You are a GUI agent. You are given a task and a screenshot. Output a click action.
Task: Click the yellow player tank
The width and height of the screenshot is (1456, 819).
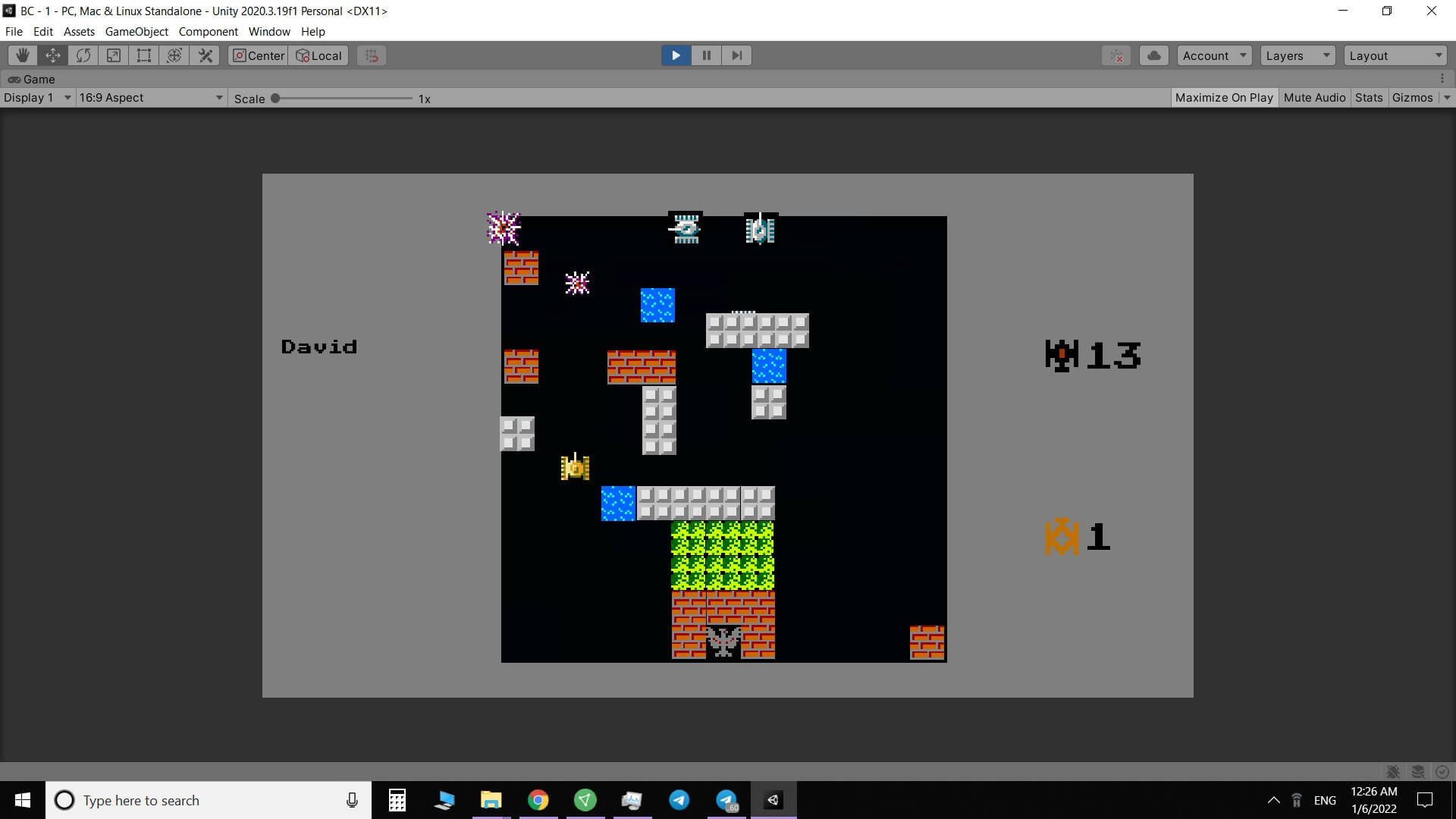[575, 467]
